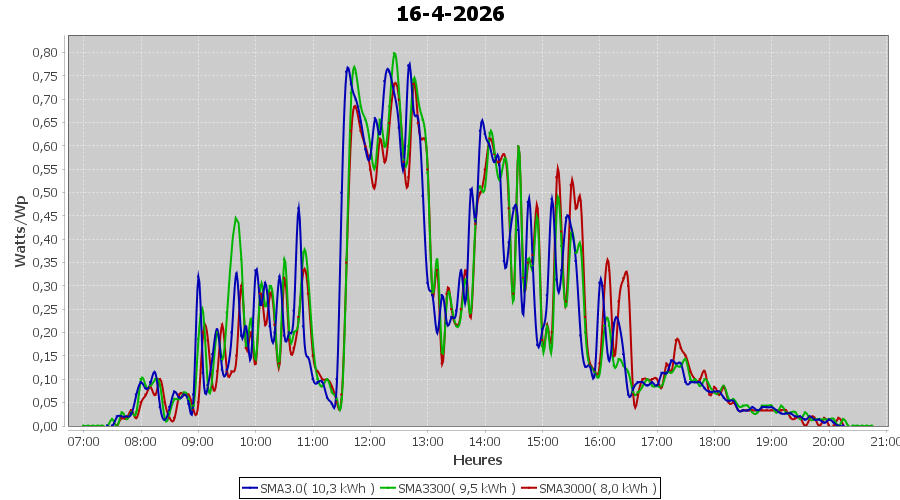900x500 pixels.
Task: Click the 15:00 time axis tick label
Action: 542,441
